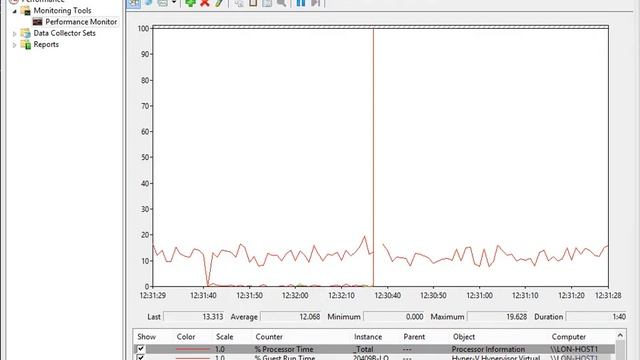Viewport: 640px width, 360px height.
Task: Sort by the Counter column header
Action: 269,337
